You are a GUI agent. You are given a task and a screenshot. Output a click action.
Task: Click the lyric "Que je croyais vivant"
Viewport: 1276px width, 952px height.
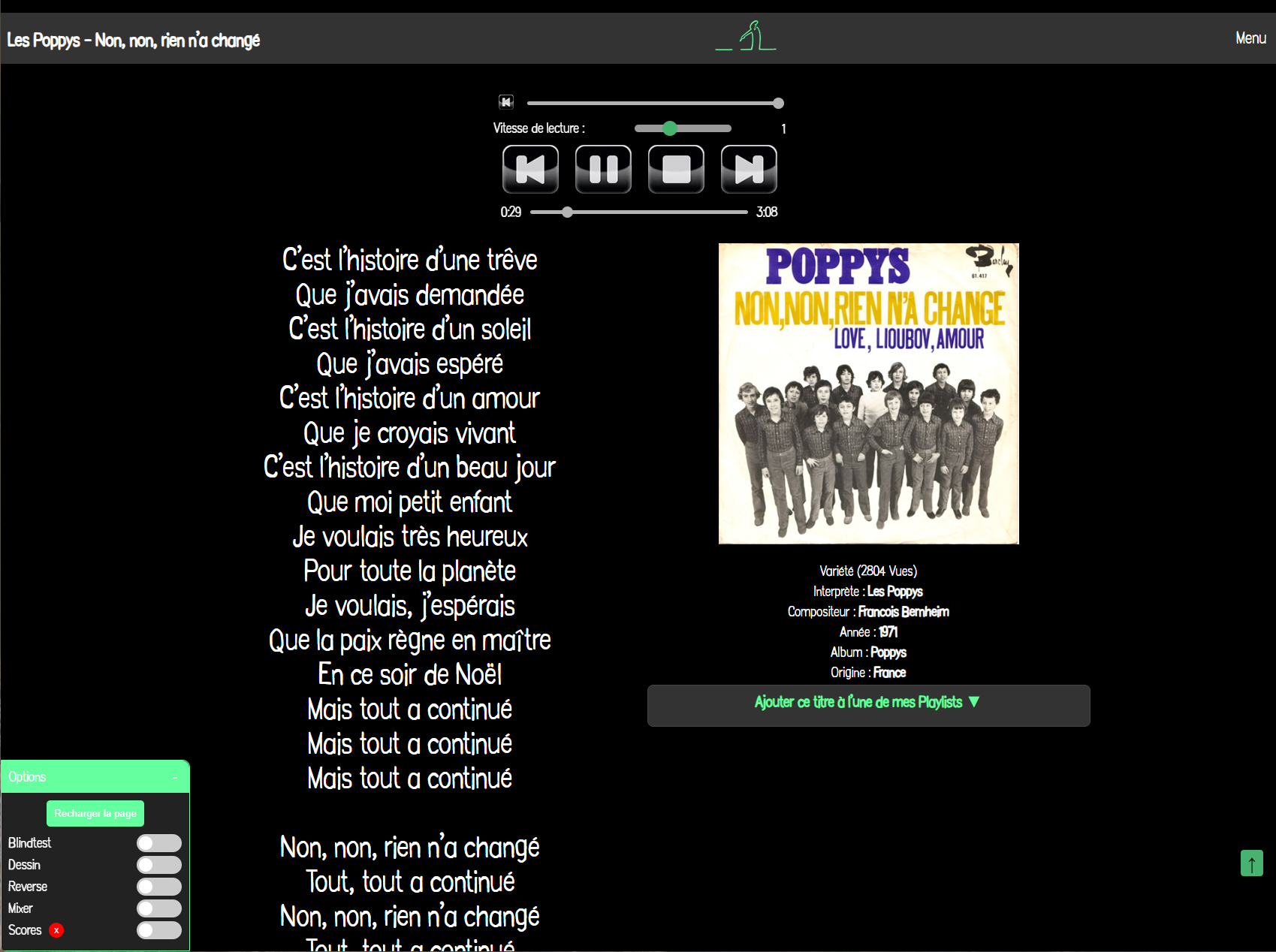[x=409, y=433]
